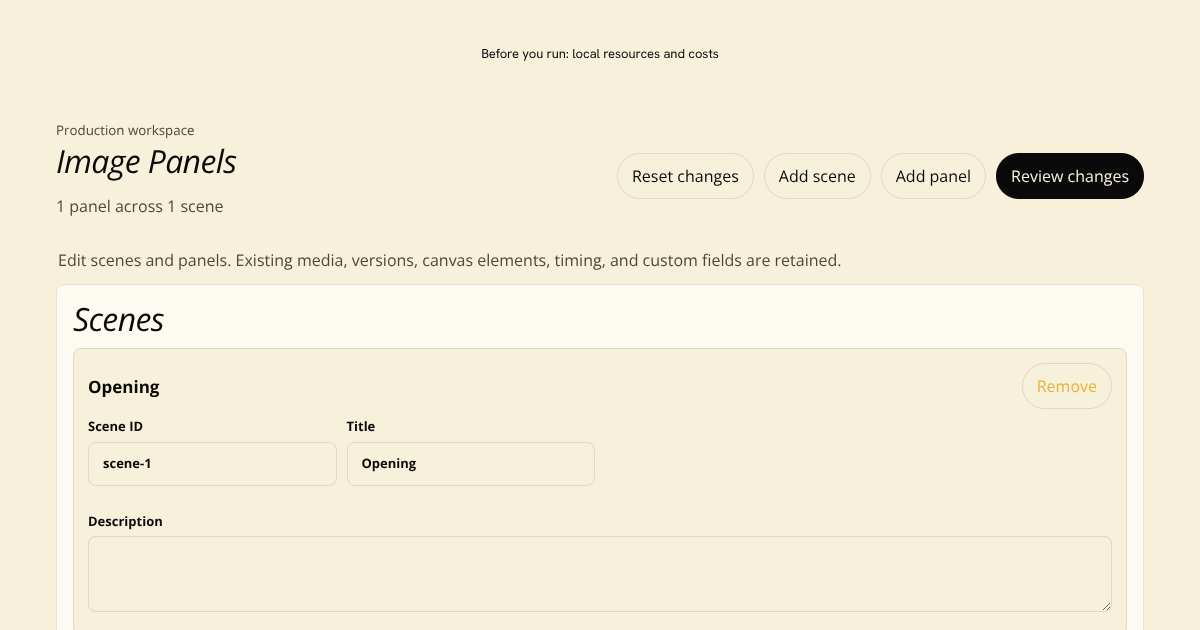This screenshot has height=630, width=1200.
Task: Grab the Description textarea resize handle
Action: 1105,605
